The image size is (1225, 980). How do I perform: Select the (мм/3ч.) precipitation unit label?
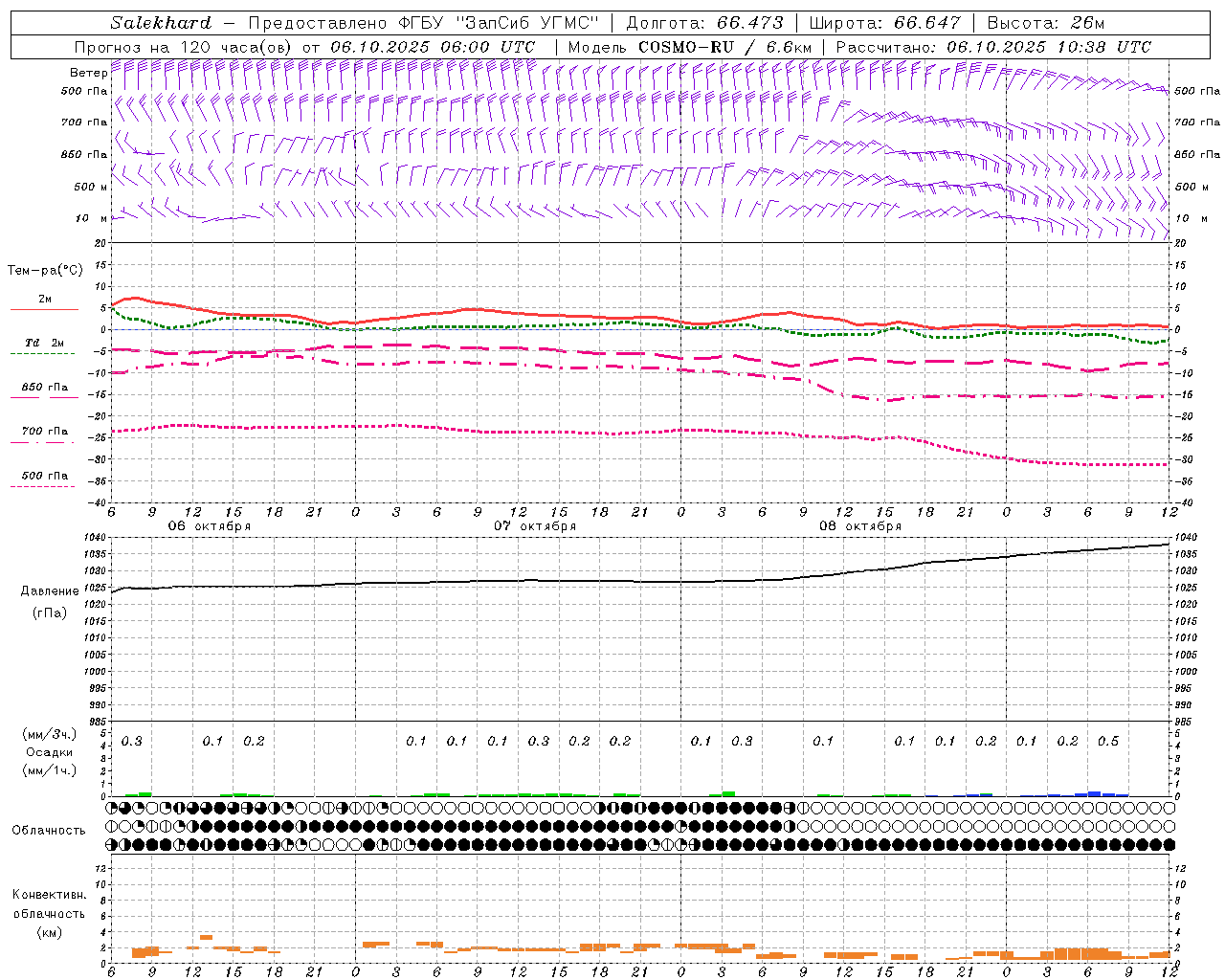point(50,734)
